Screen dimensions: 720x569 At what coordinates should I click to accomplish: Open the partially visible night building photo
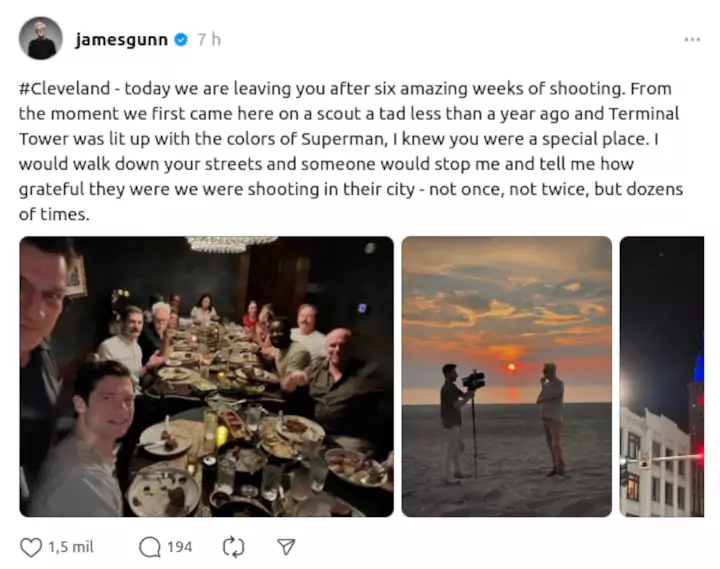[x=661, y=376]
